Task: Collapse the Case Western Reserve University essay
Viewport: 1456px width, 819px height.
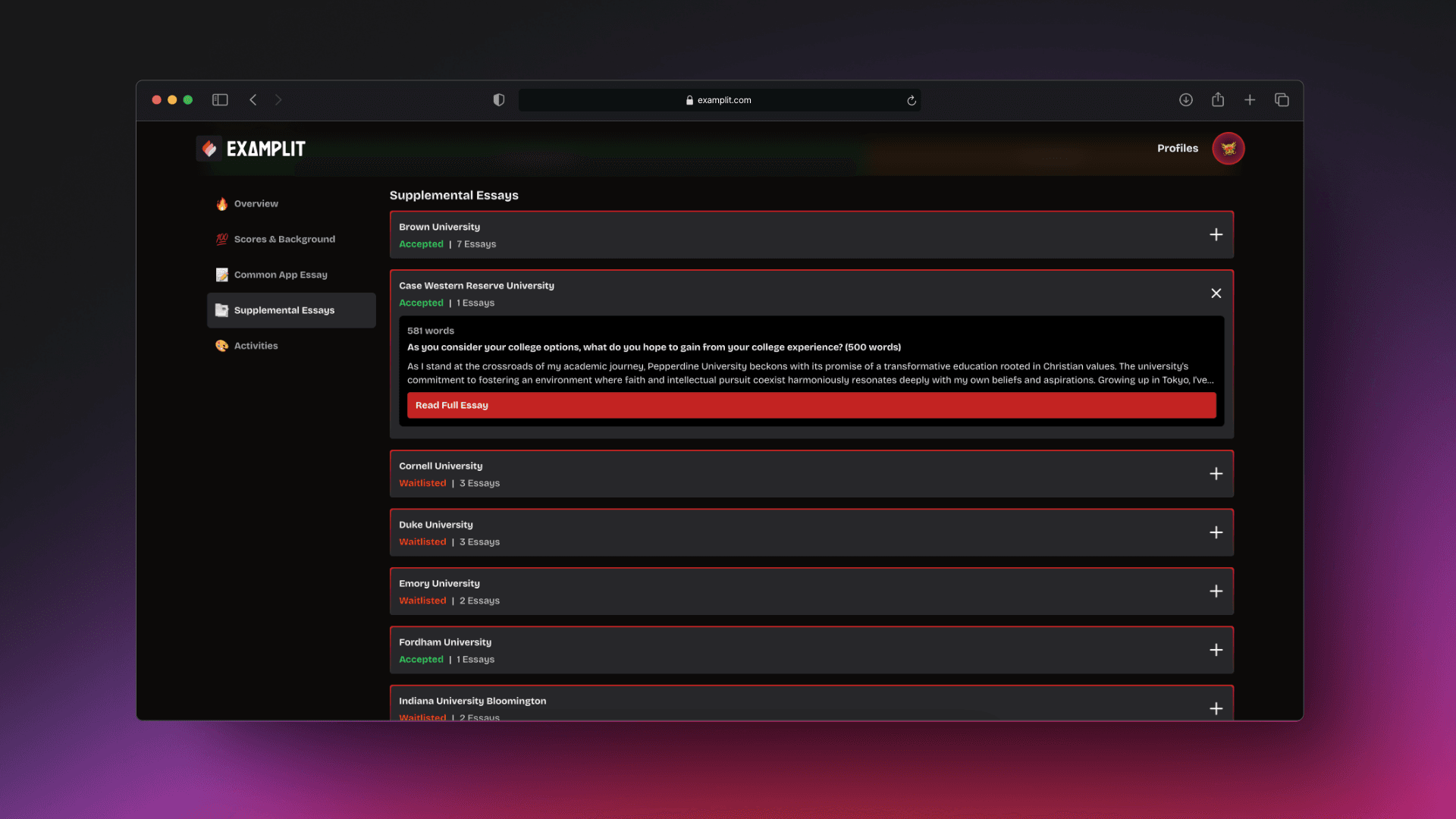Action: (x=1216, y=293)
